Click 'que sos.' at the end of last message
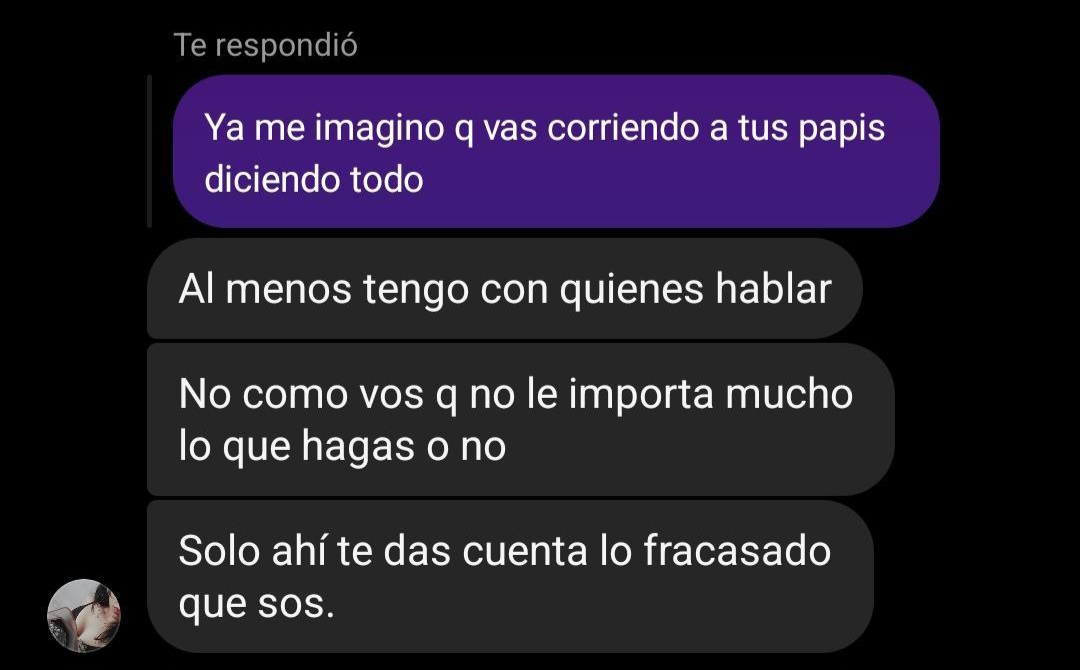 coord(256,605)
